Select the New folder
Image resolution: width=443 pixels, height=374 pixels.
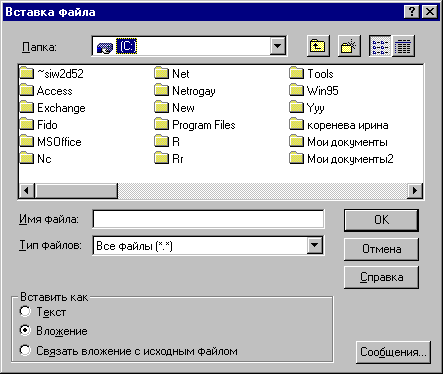click(175, 108)
